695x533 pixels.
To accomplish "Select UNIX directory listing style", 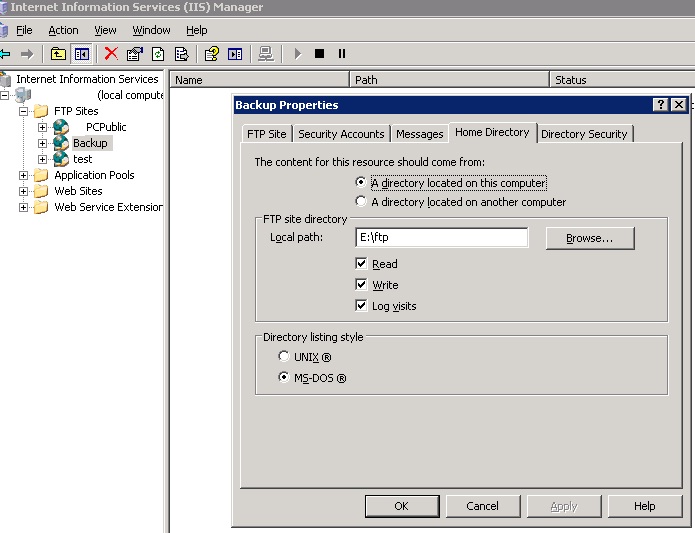I will pyautogui.click(x=284, y=356).
